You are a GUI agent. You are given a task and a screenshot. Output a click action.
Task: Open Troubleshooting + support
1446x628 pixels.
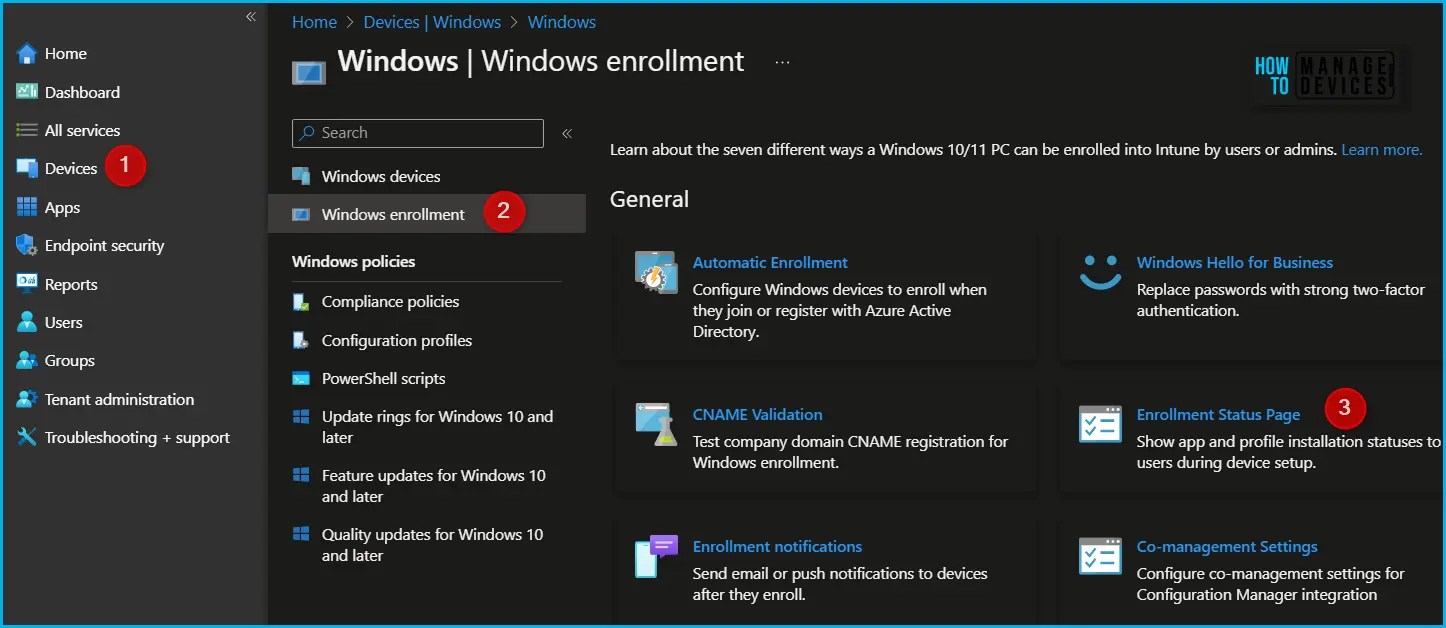(x=137, y=437)
